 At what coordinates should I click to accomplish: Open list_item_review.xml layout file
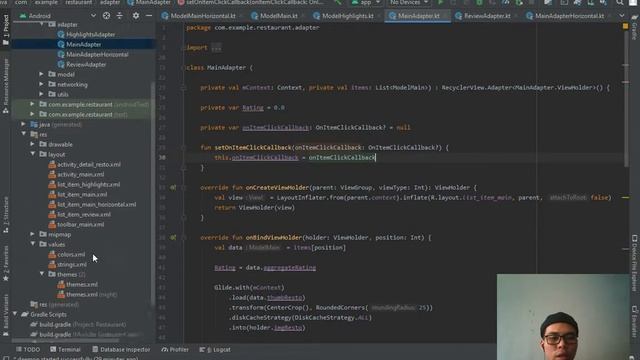(x=79, y=215)
